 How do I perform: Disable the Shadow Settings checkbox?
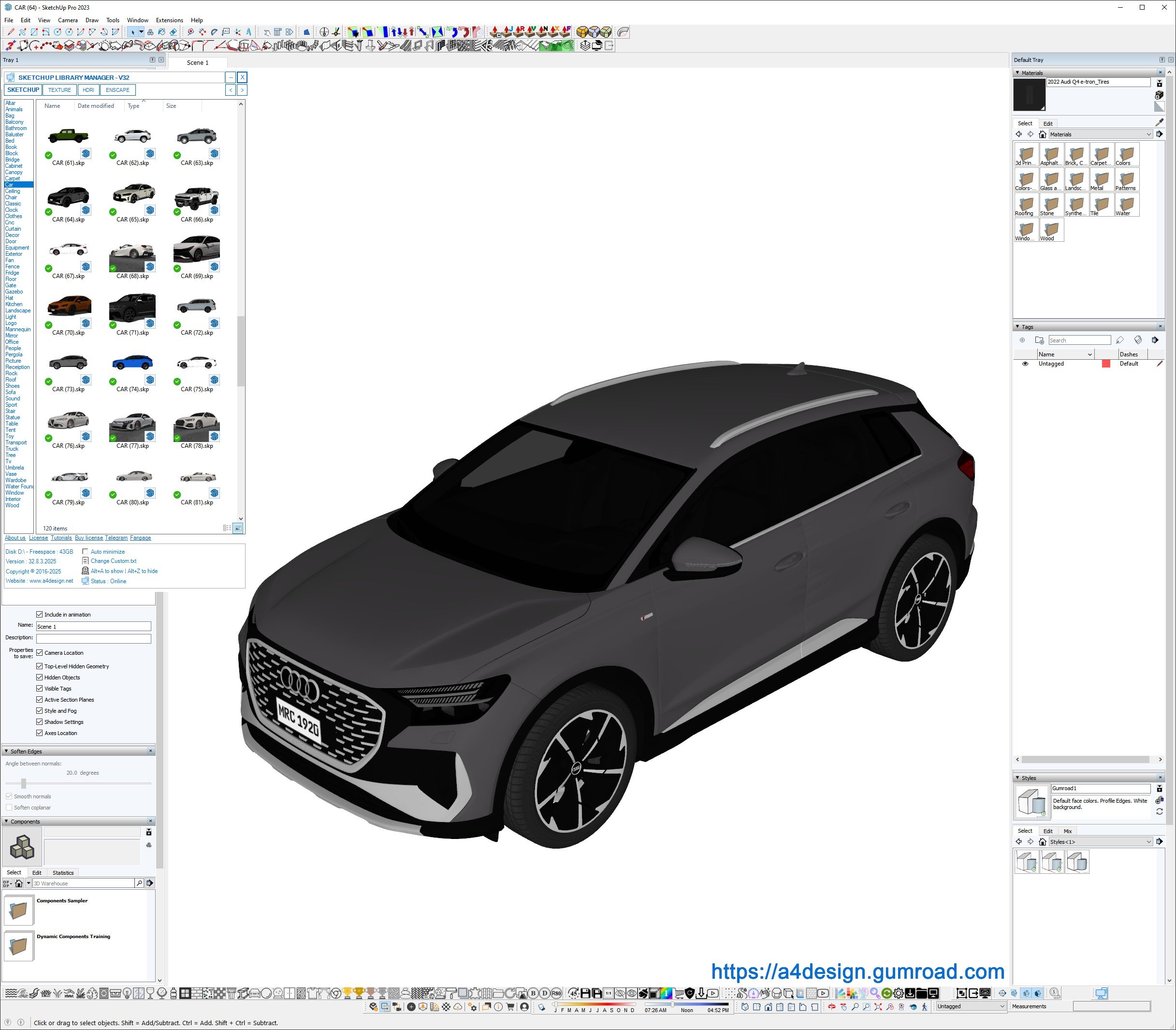(40, 722)
